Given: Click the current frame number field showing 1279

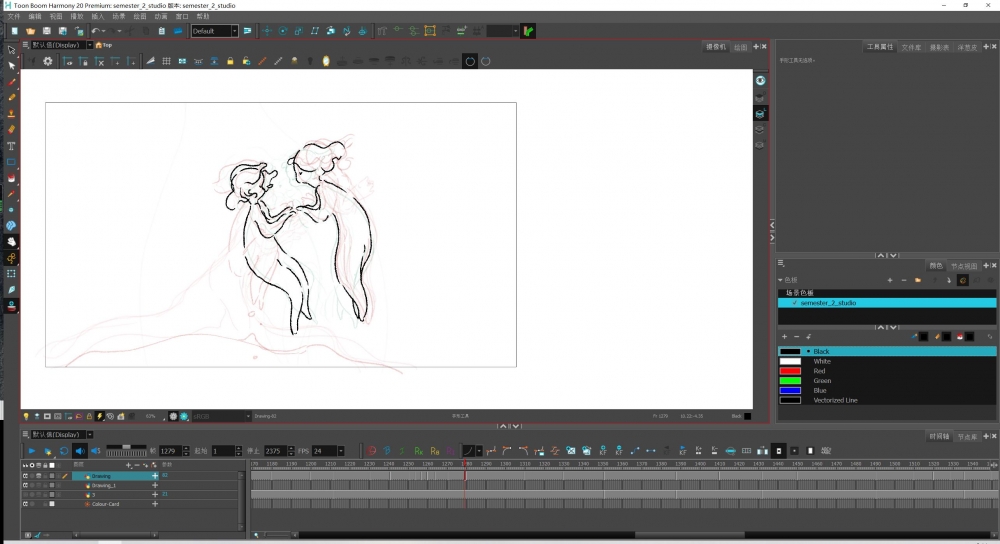Looking at the screenshot, I should click(170, 451).
